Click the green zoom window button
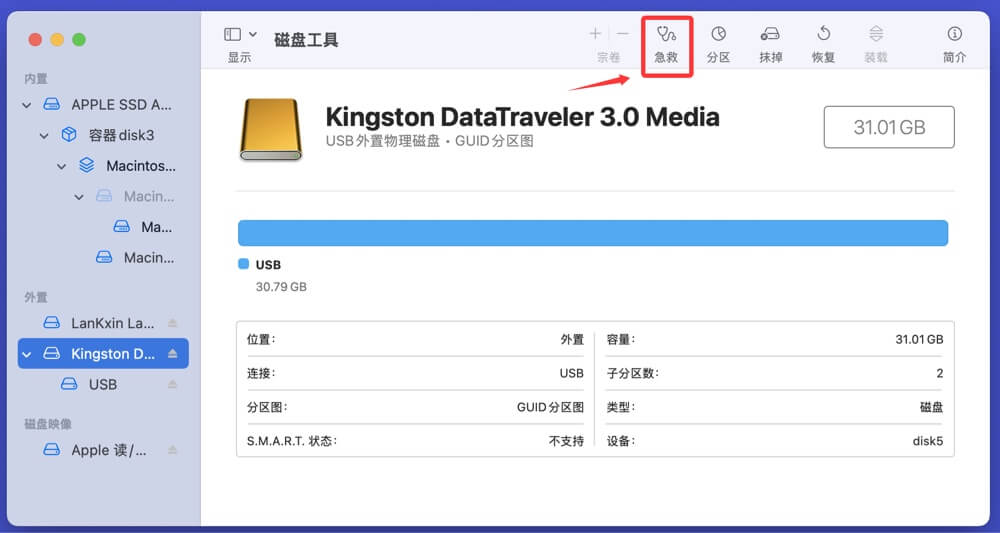 [79, 40]
